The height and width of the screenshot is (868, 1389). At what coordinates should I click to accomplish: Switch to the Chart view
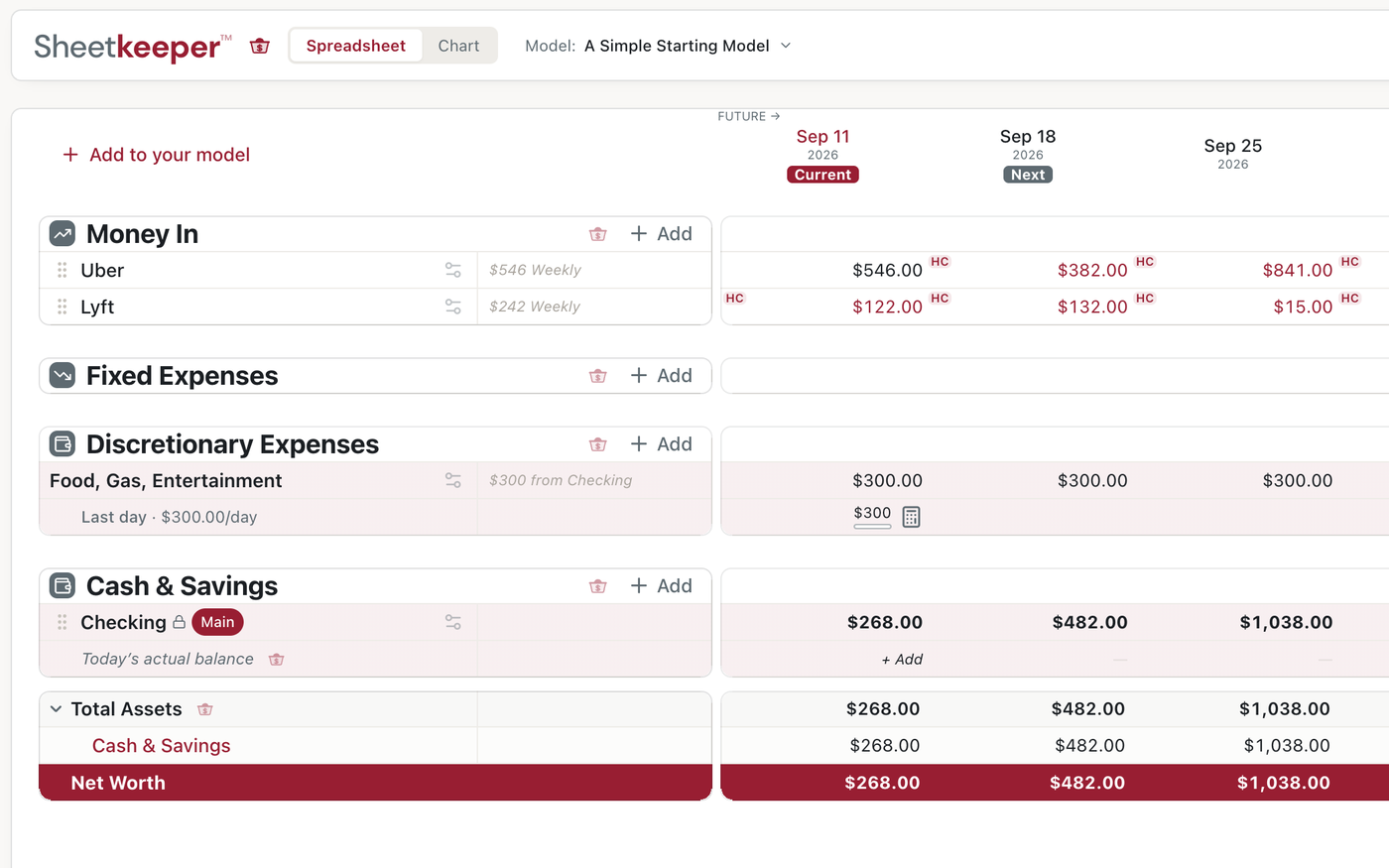pos(458,46)
